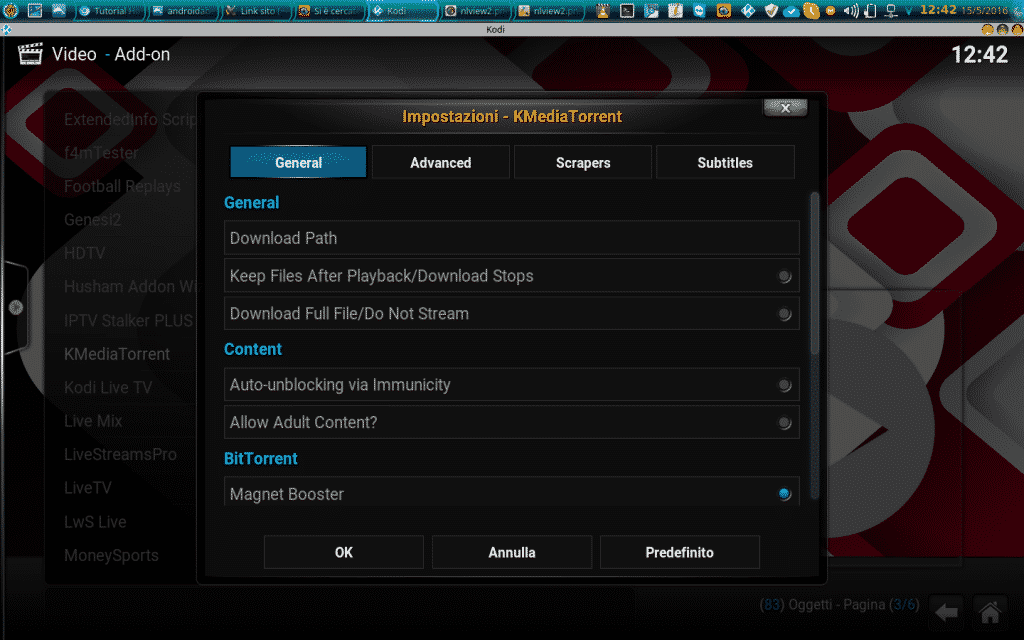
Task: Click the clapperboard Video icon in Kodi header
Action: [30, 54]
